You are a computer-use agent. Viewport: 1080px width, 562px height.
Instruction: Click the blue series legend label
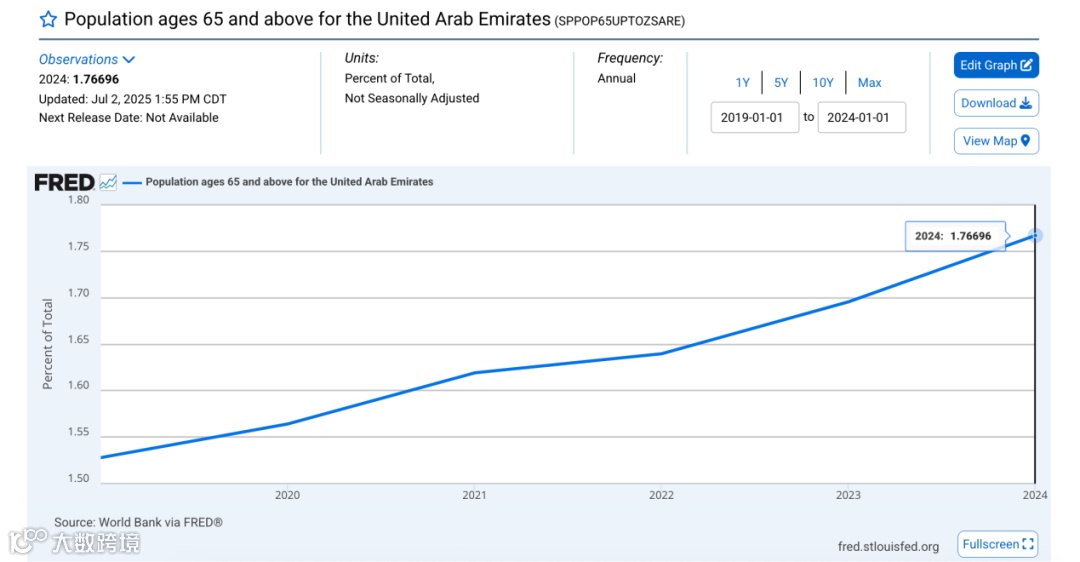coord(289,182)
